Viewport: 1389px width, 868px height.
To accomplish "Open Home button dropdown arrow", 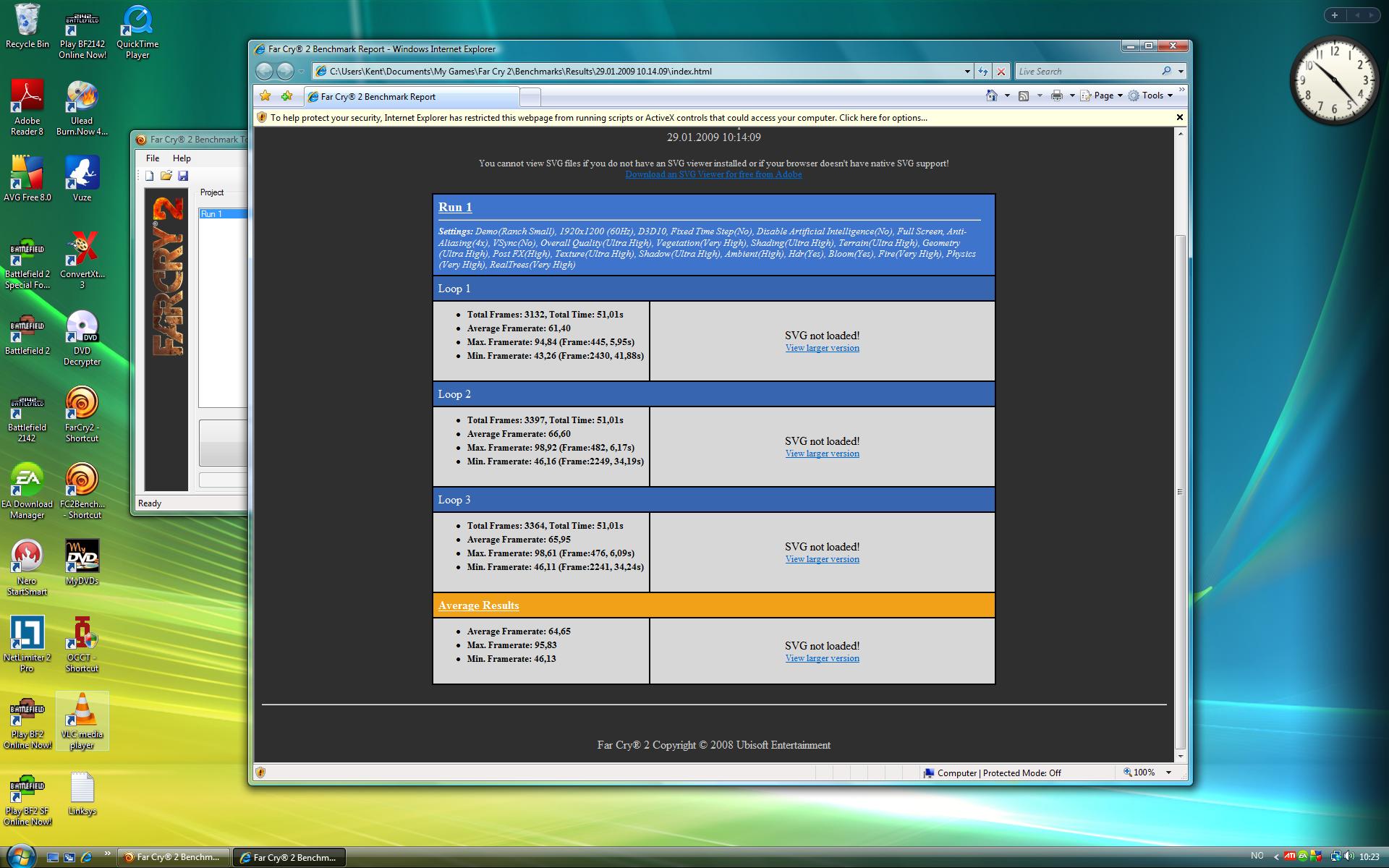I will coord(1007,95).
